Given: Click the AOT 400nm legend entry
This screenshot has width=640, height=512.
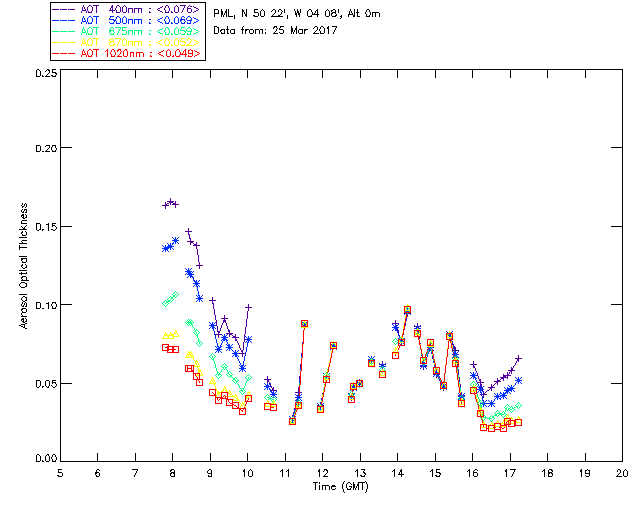Looking at the screenshot, I should [127, 9].
